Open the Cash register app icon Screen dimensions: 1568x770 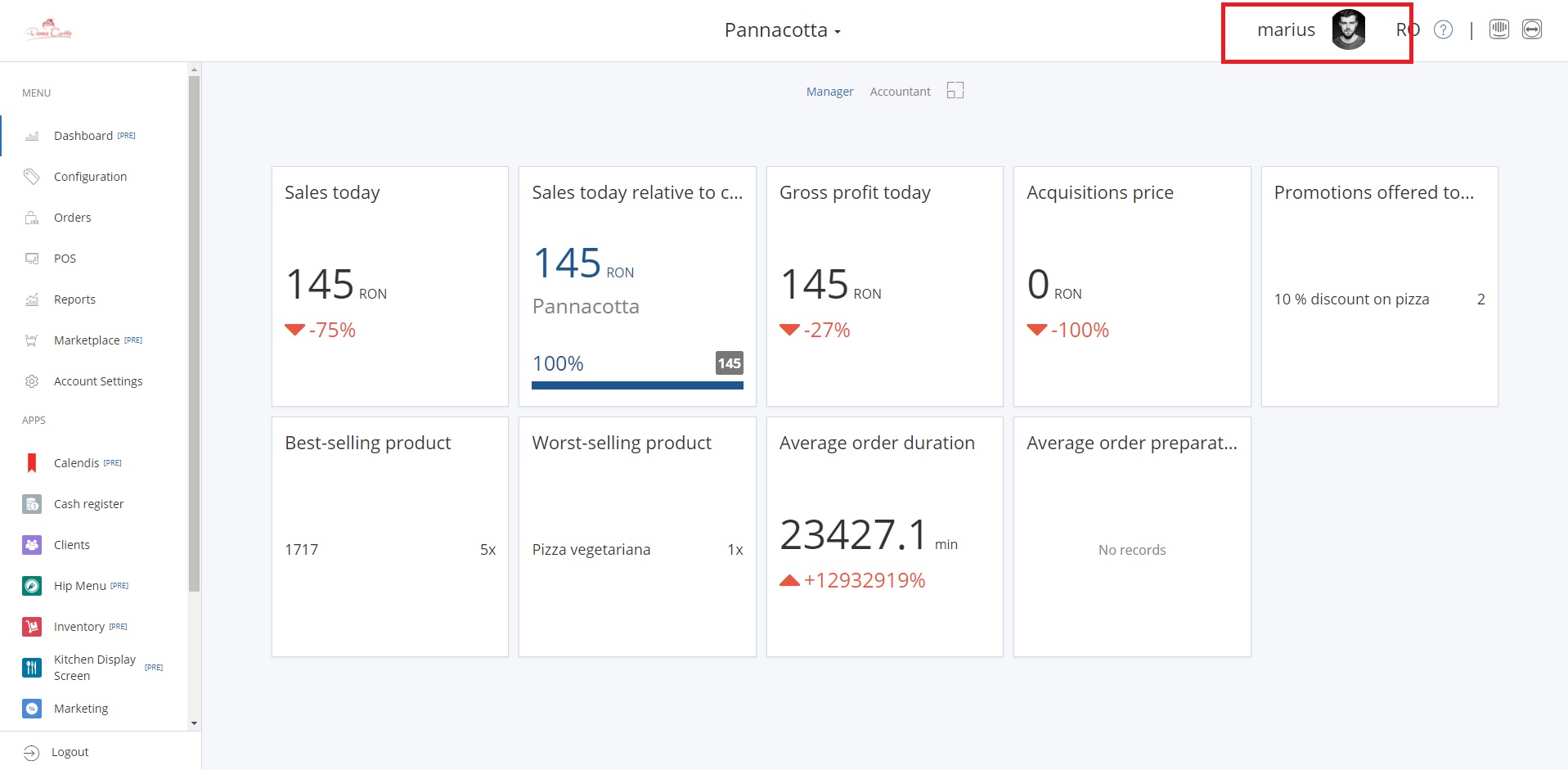click(x=32, y=504)
